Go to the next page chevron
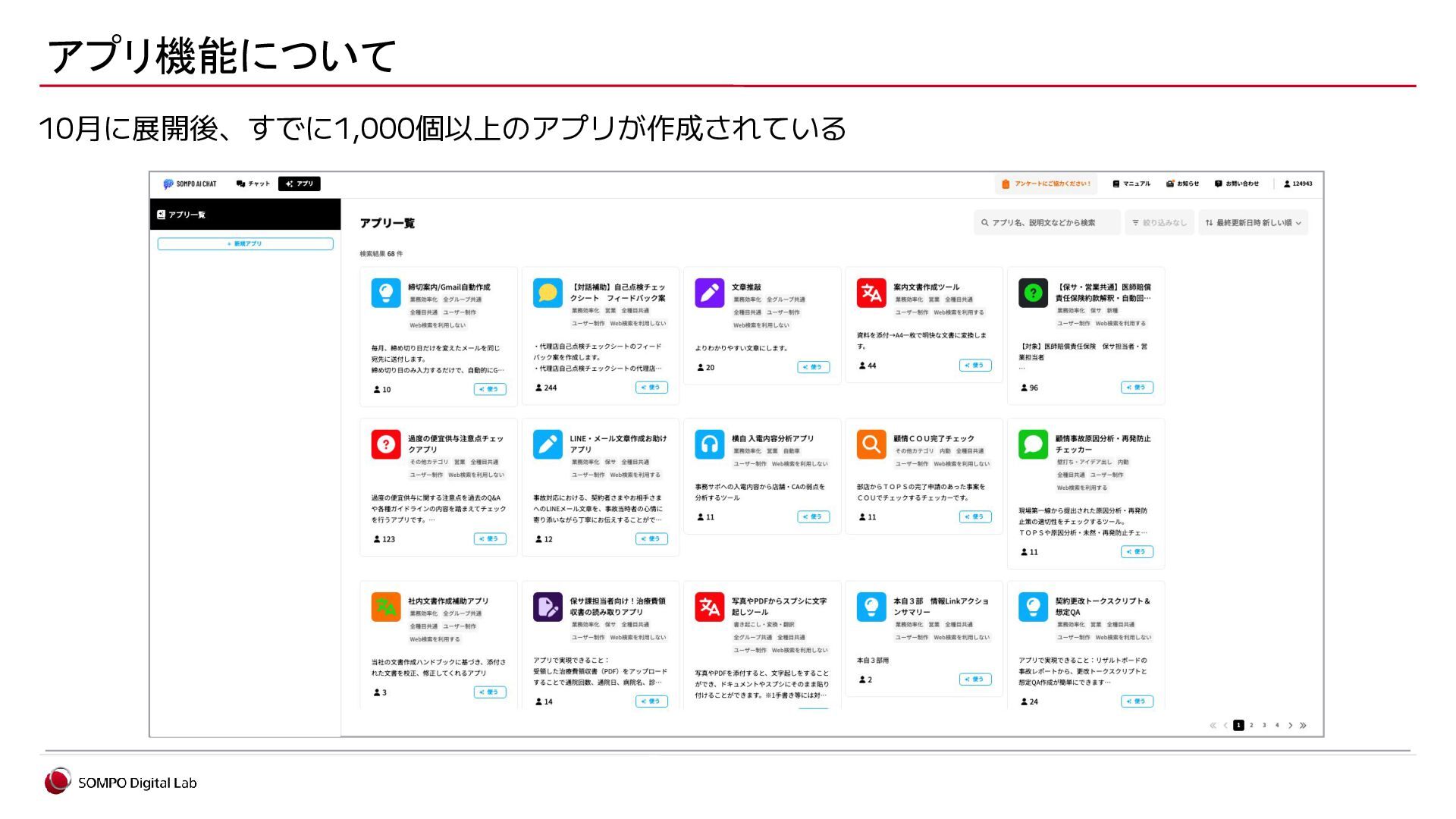 (x=1290, y=726)
